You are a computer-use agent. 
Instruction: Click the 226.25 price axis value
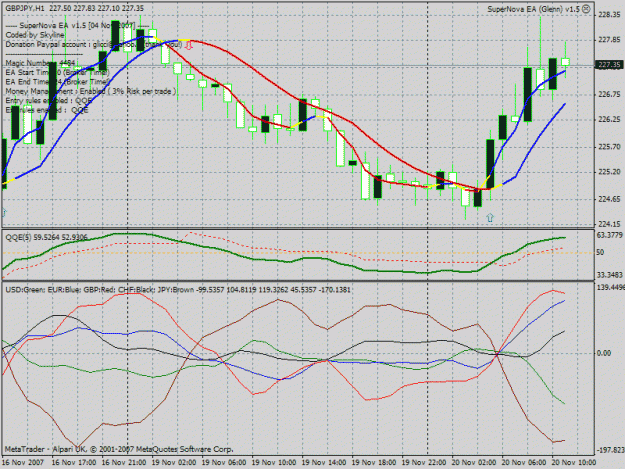pos(609,120)
